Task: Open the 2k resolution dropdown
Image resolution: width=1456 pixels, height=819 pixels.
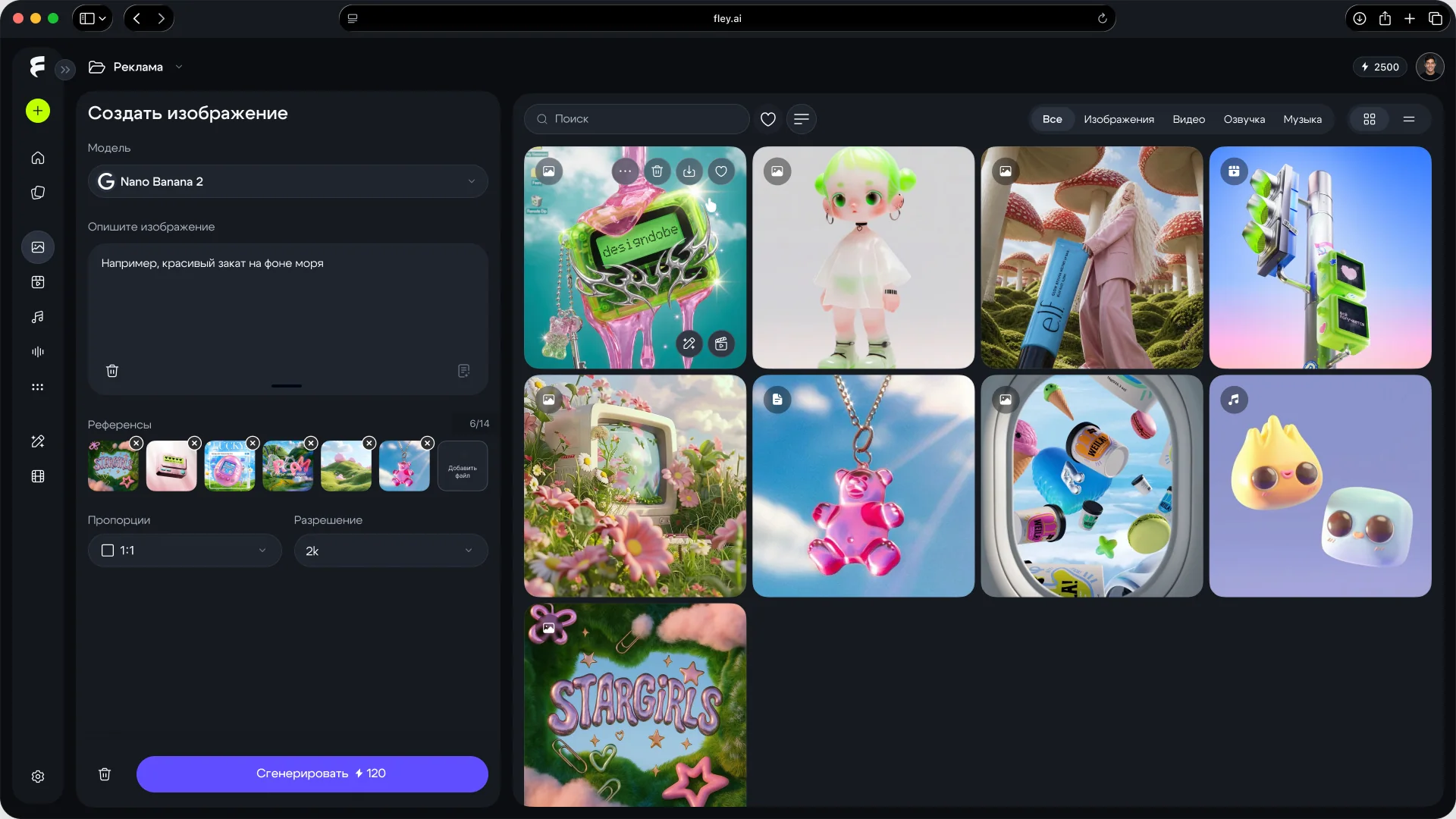Action: 391,551
